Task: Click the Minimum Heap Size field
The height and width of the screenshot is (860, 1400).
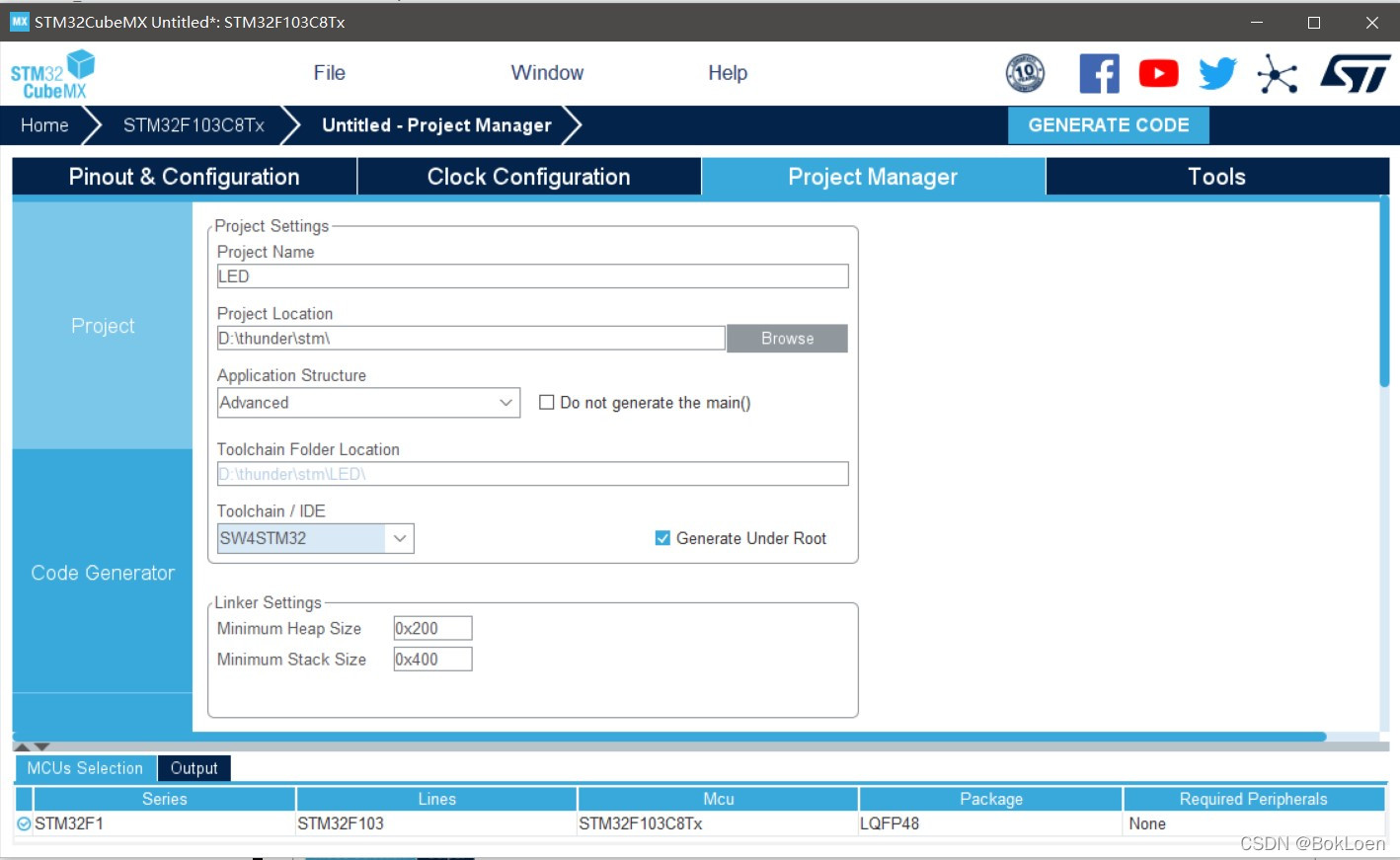Action: pyautogui.click(x=432, y=629)
